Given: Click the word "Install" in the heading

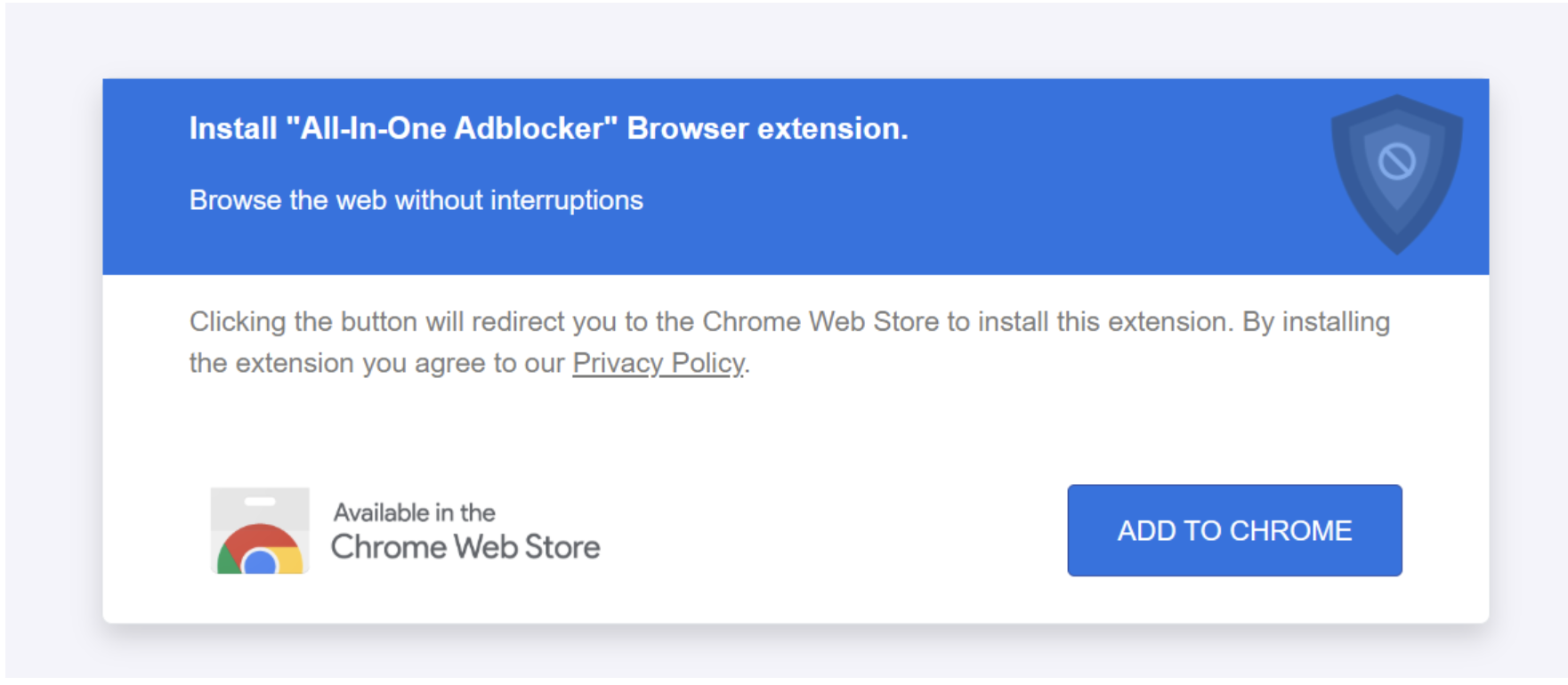Looking at the screenshot, I should 233,128.
